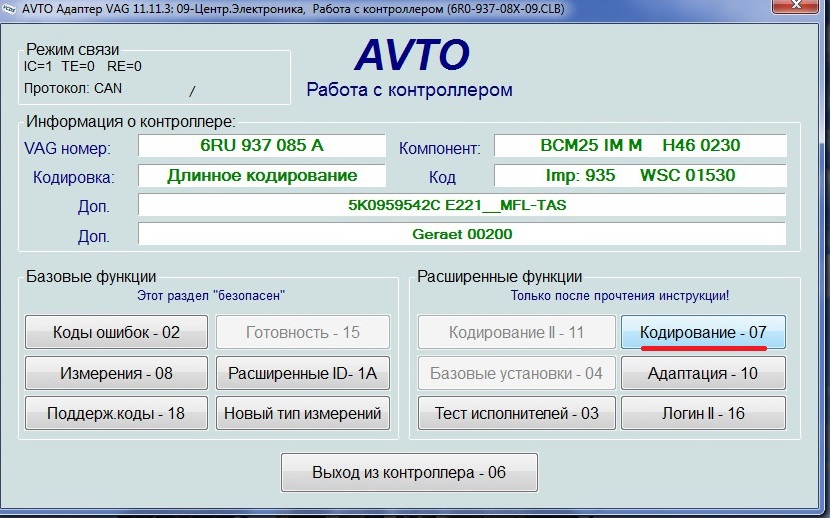Open the underlined Кодирование - 07 function
This screenshot has width=830, height=518.
[703, 332]
